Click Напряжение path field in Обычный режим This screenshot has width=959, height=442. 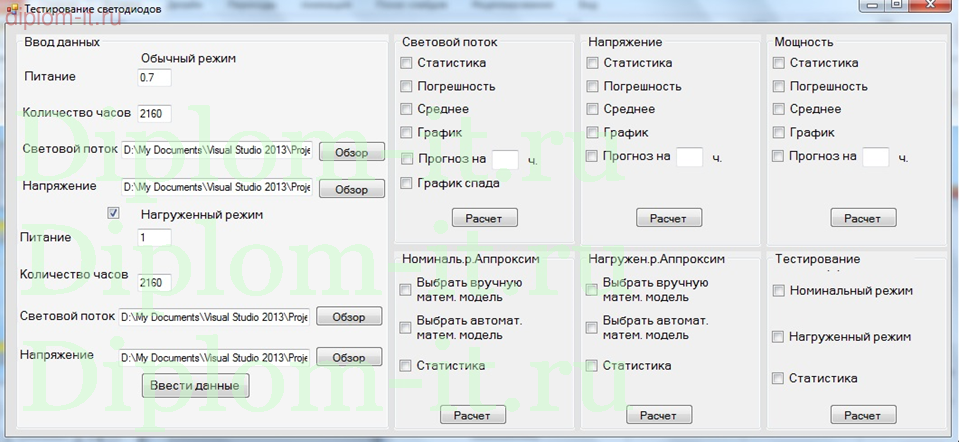point(217,187)
